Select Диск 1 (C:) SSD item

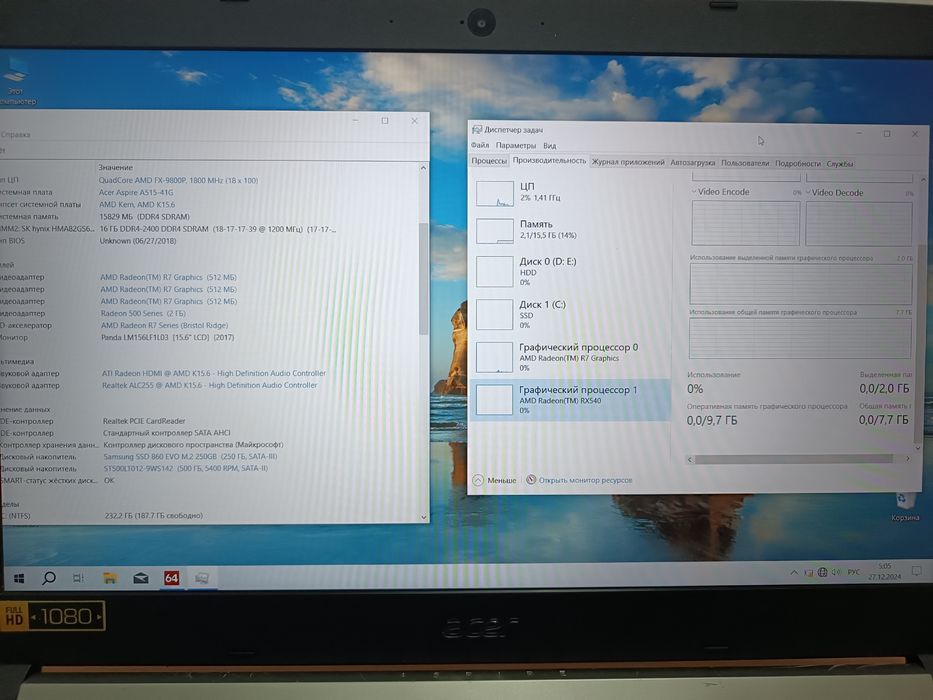coord(570,314)
